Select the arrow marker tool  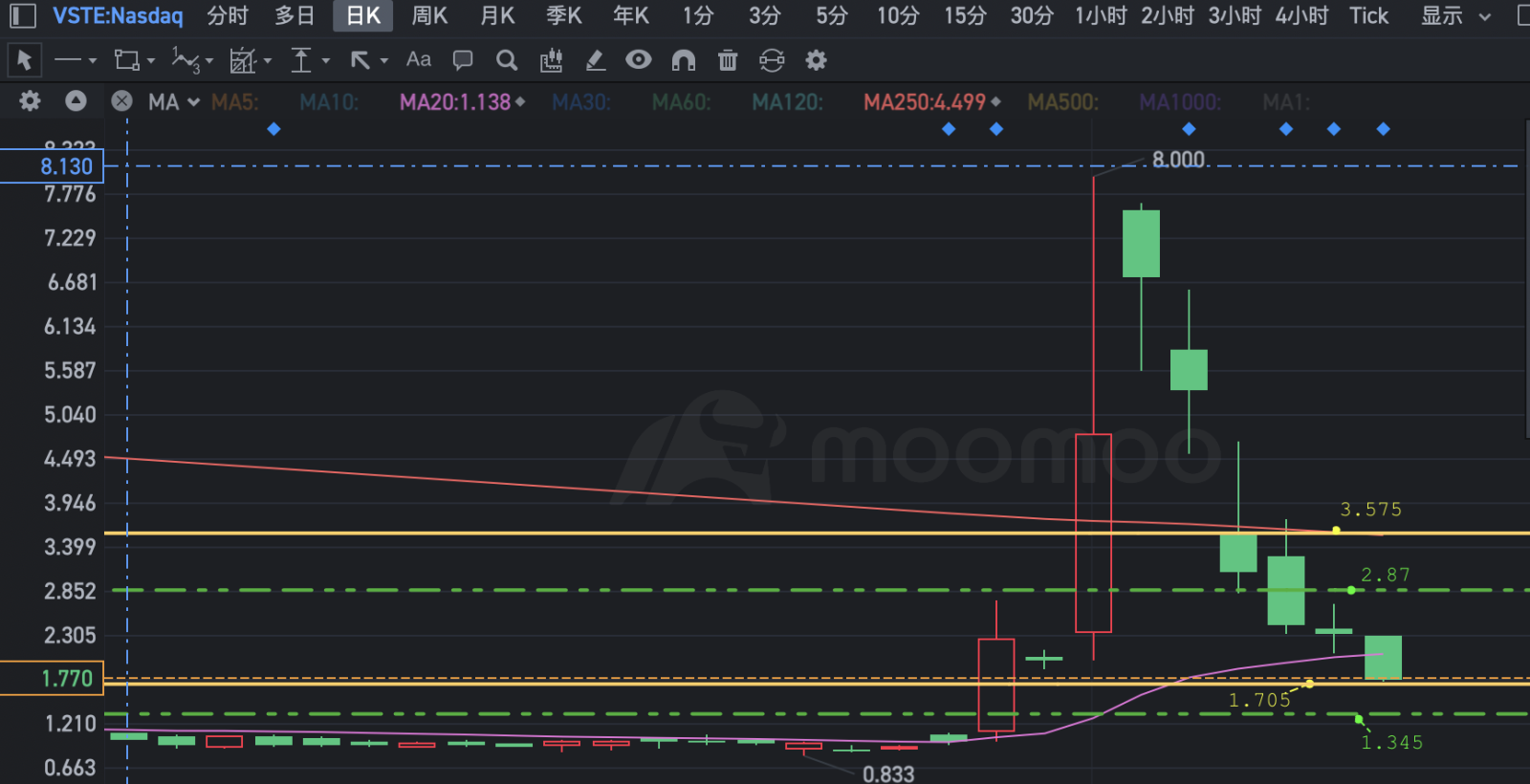click(x=360, y=60)
